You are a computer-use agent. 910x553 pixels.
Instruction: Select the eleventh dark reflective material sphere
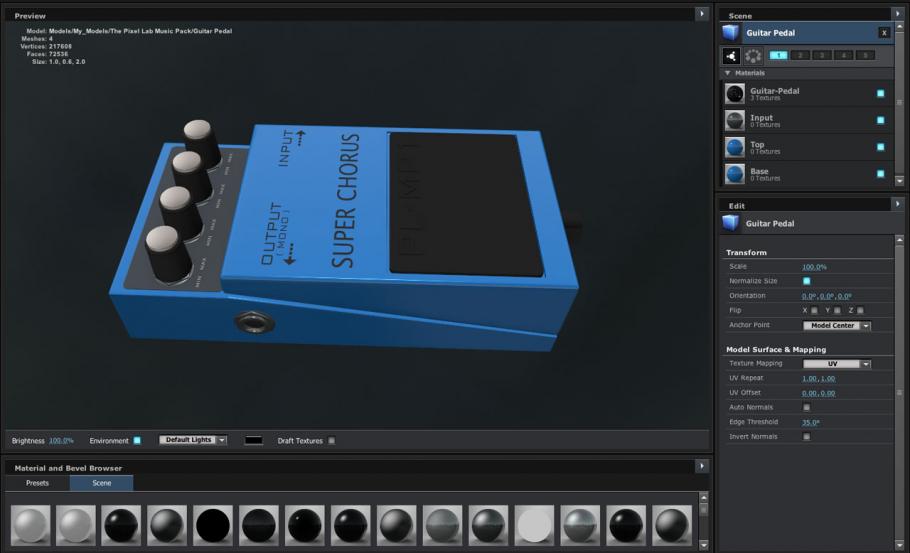coord(489,525)
